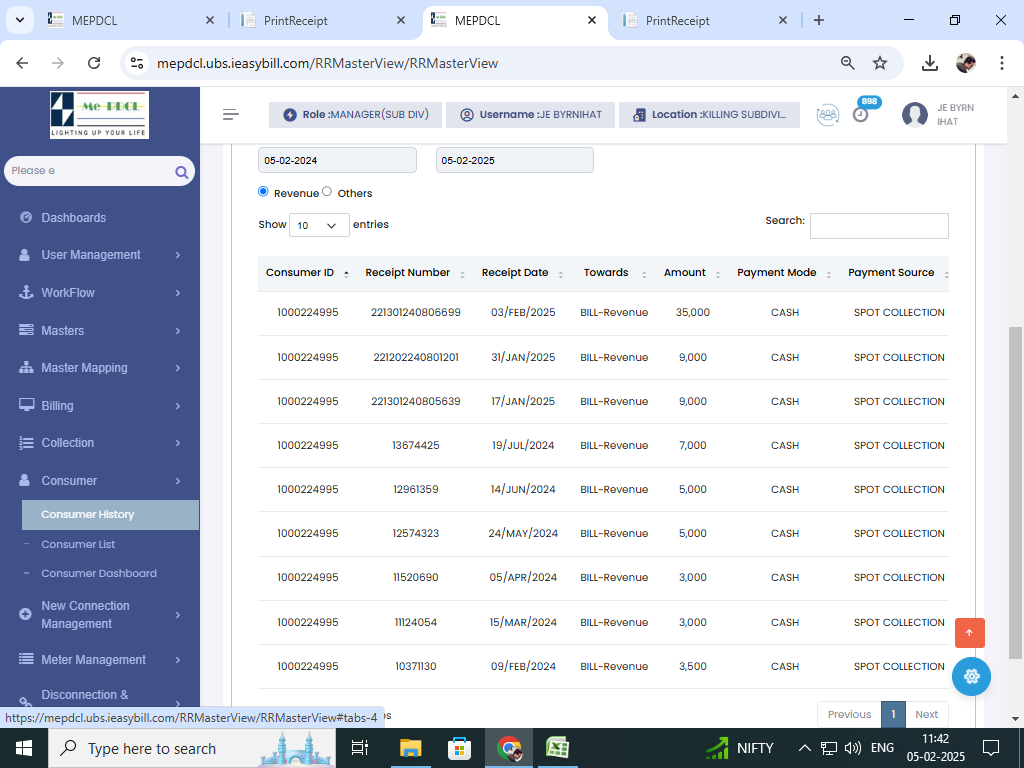This screenshot has width=1024, height=768.
Task: Click the browser address bar URL
Action: point(327,63)
